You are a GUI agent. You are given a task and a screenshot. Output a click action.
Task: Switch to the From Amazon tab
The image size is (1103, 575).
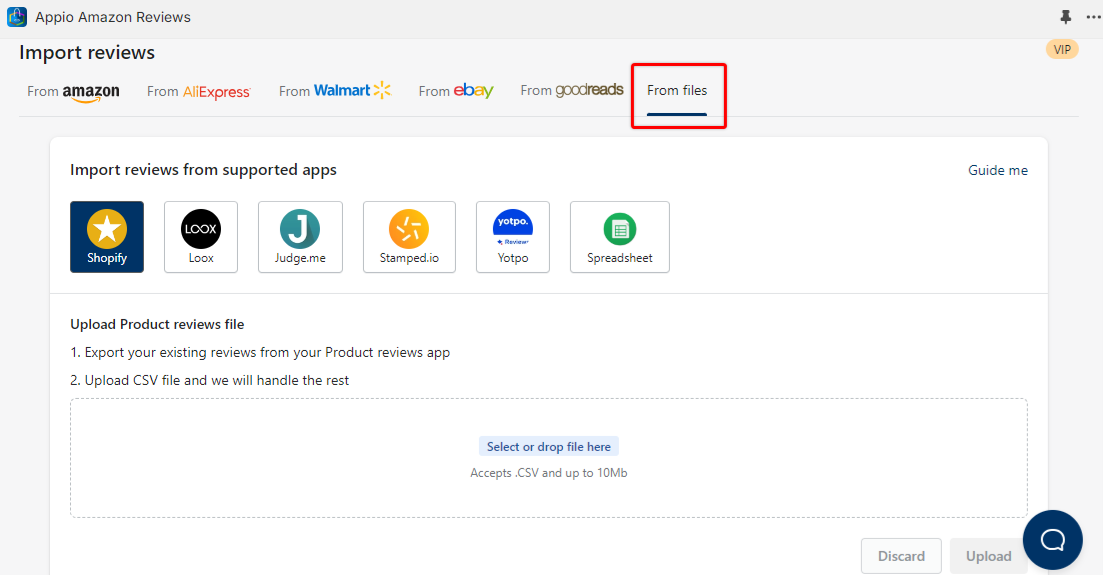click(73, 91)
